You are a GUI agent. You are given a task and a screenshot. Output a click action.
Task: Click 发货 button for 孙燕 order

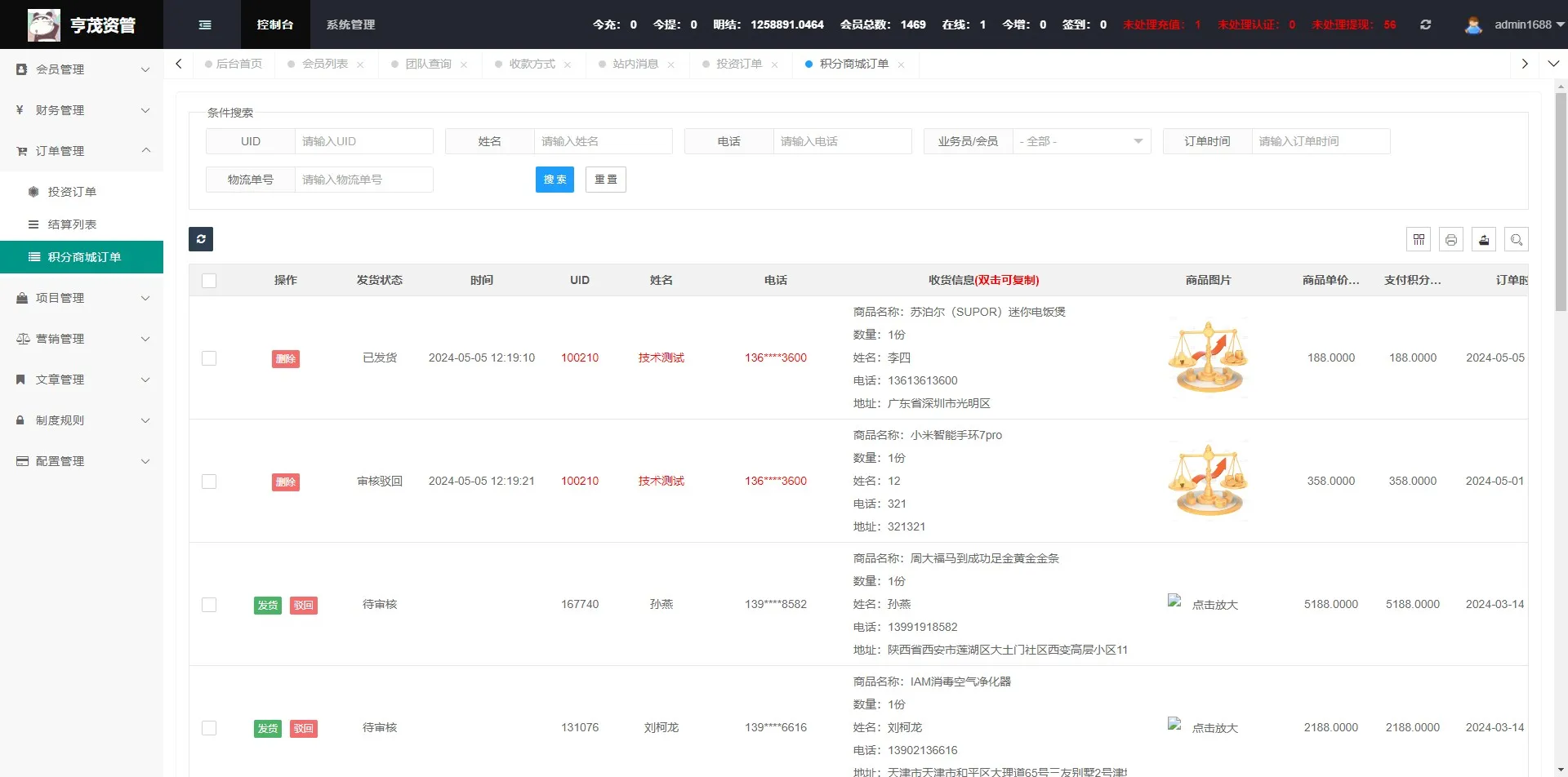coord(267,605)
